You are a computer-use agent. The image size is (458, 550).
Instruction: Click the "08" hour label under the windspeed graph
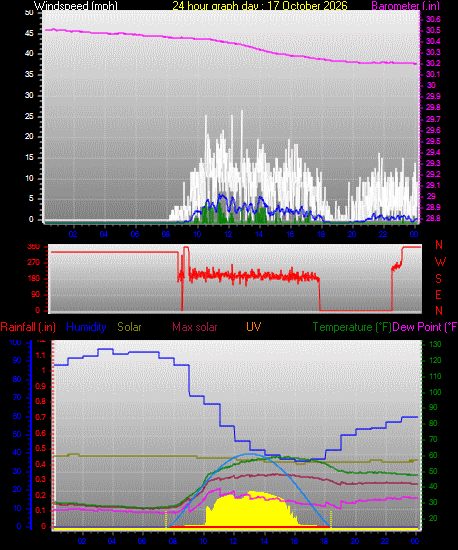click(x=166, y=234)
